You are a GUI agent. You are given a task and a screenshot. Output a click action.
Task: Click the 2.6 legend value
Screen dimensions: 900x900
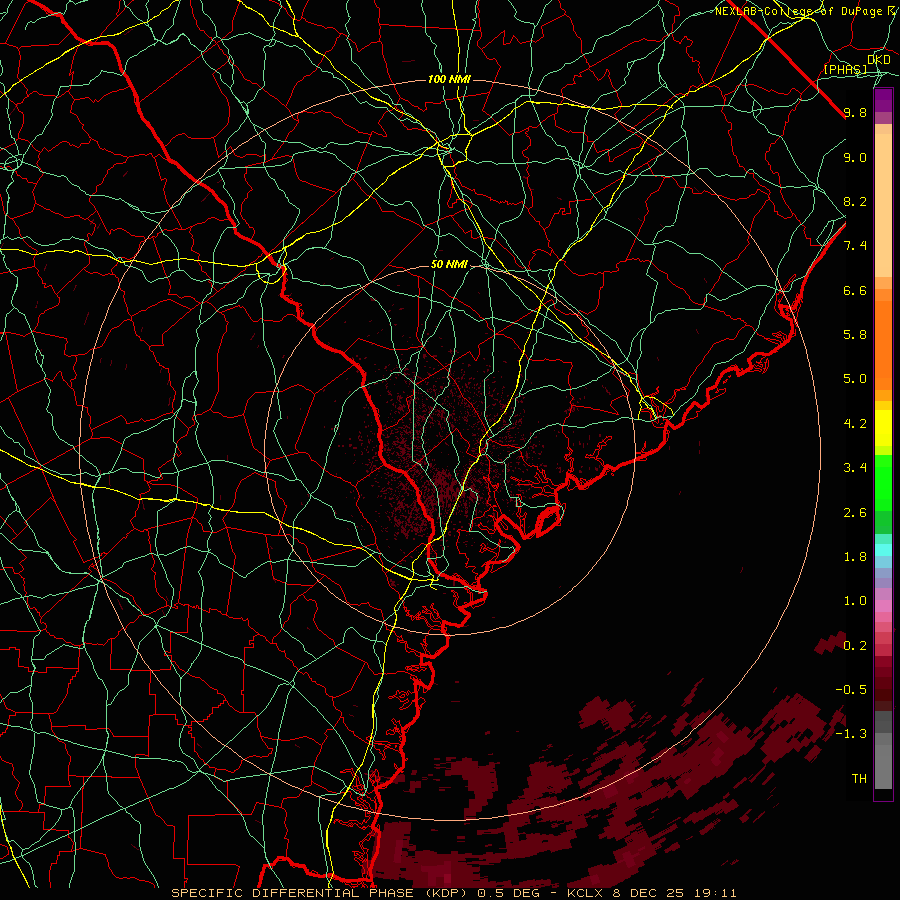(x=855, y=513)
